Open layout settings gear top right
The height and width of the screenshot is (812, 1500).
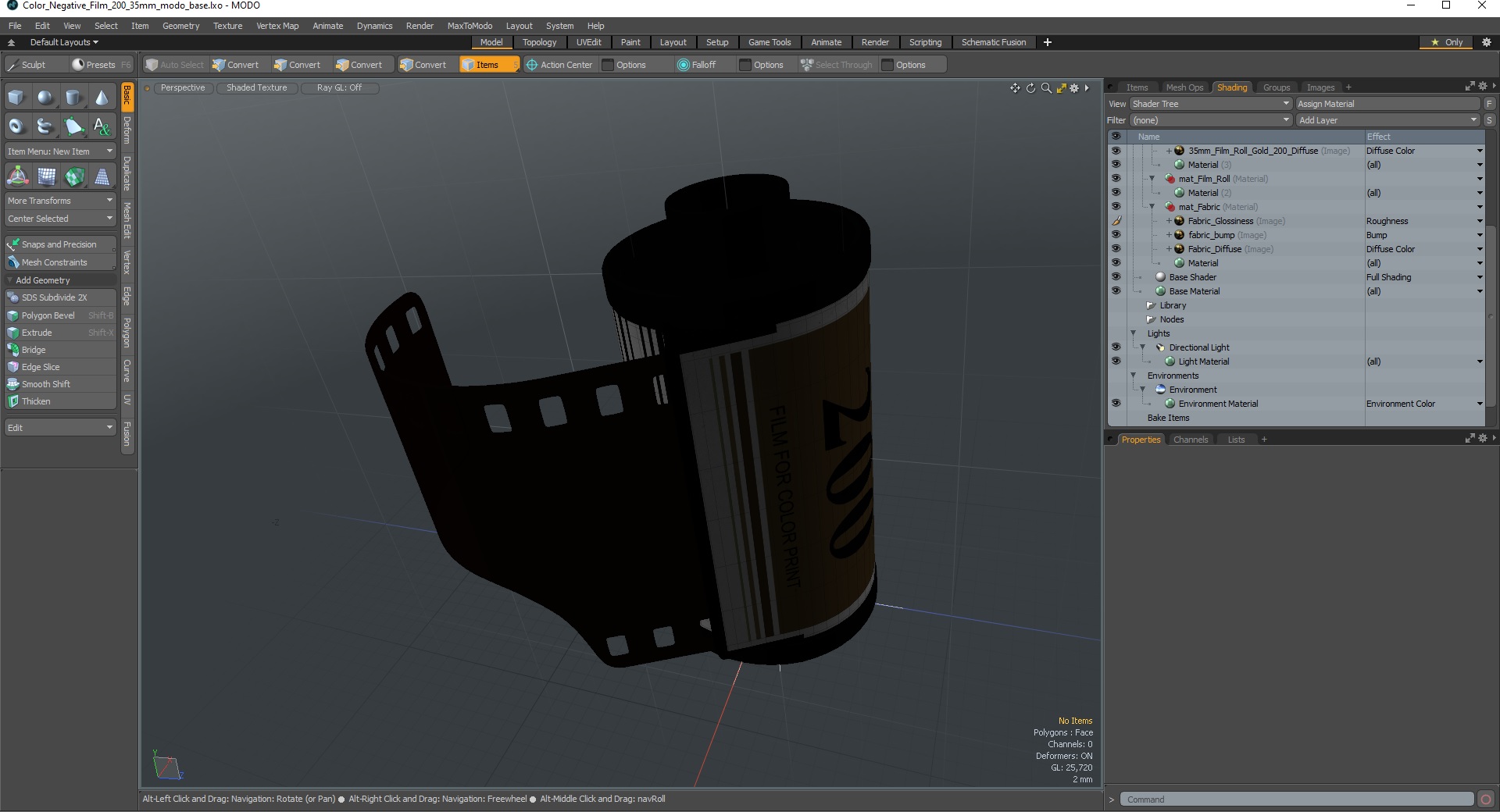point(1487,42)
